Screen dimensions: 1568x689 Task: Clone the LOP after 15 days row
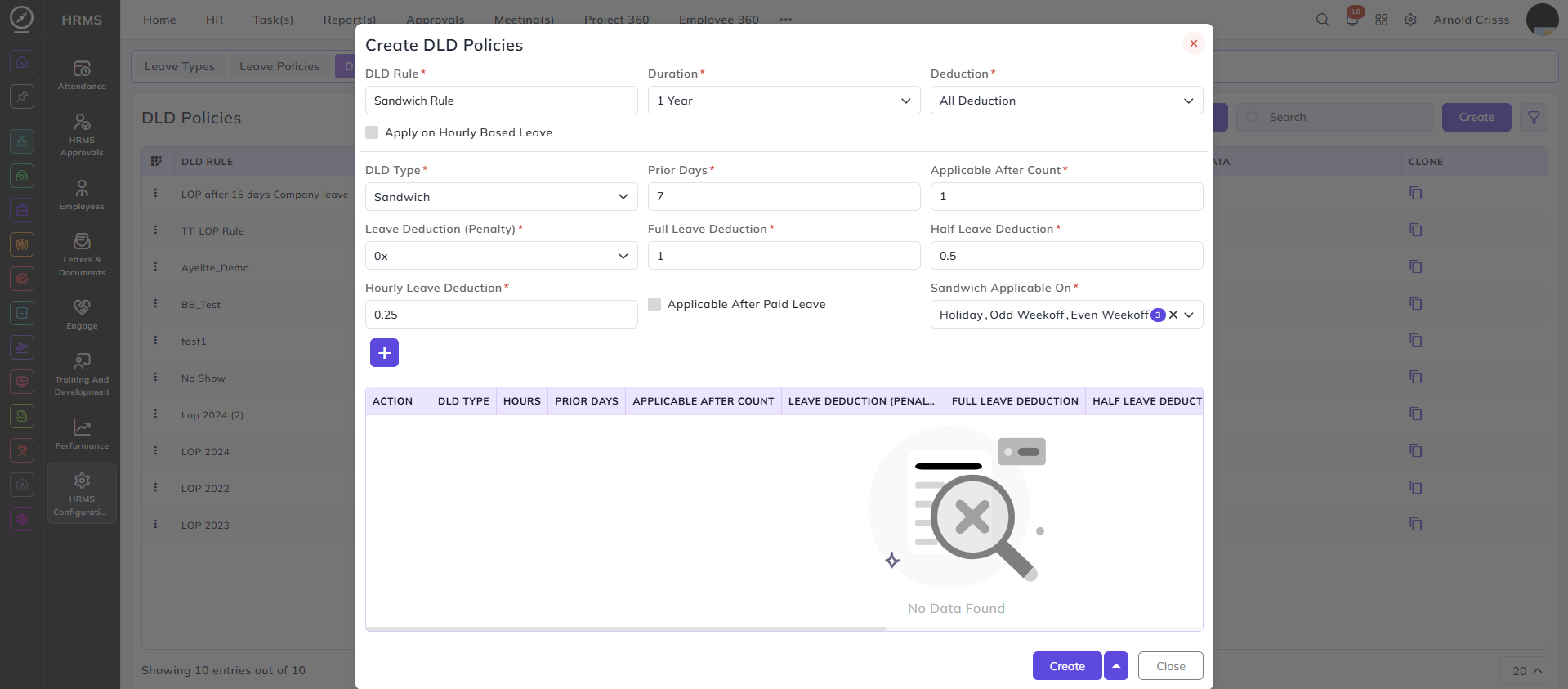1415,194
